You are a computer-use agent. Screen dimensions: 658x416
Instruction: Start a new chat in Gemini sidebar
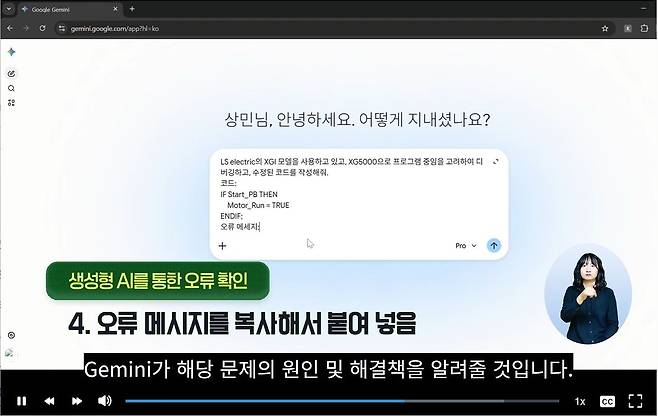pyautogui.click(x=11, y=74)
